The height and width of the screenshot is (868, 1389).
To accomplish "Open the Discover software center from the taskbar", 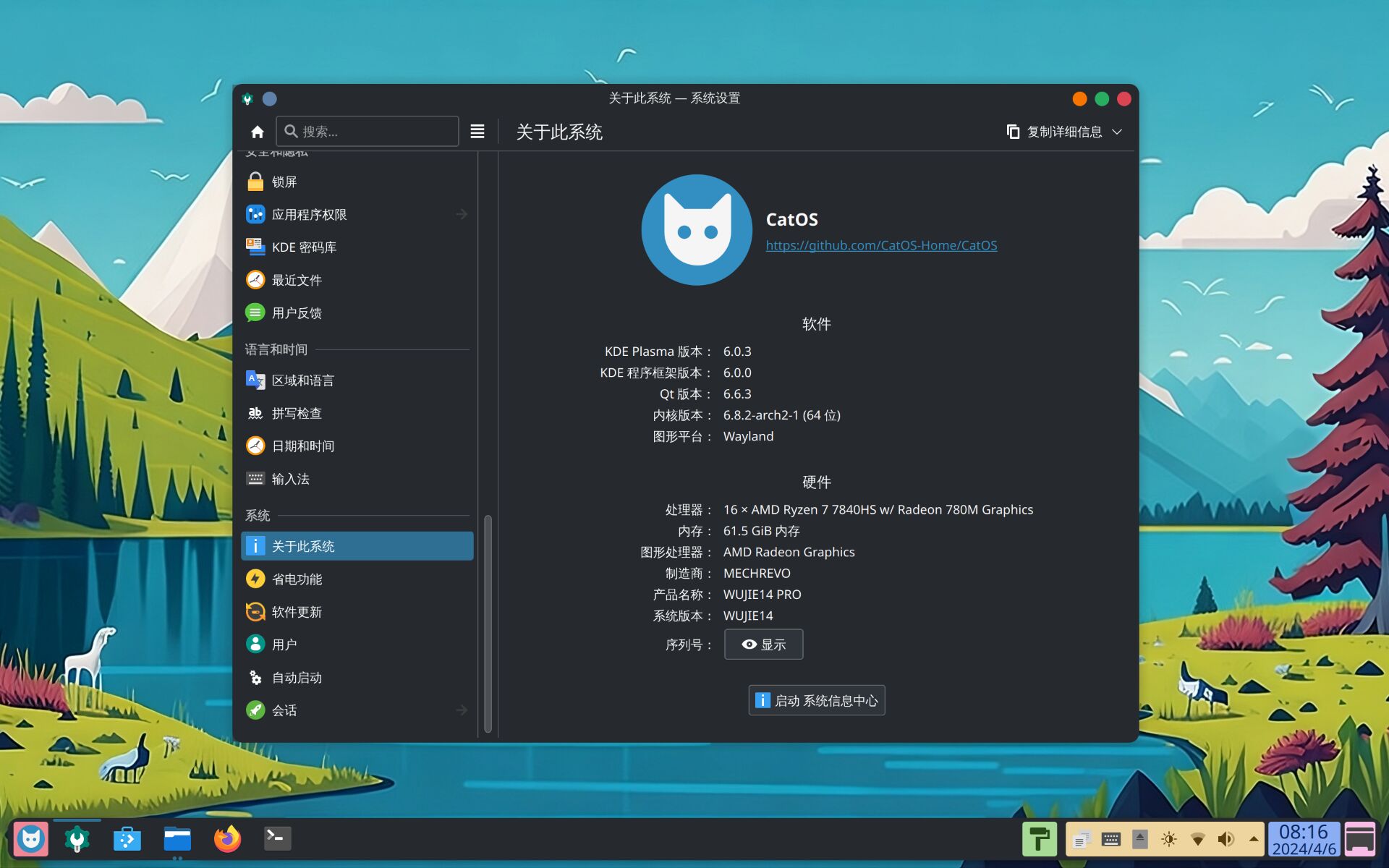I will click(127, 839).
